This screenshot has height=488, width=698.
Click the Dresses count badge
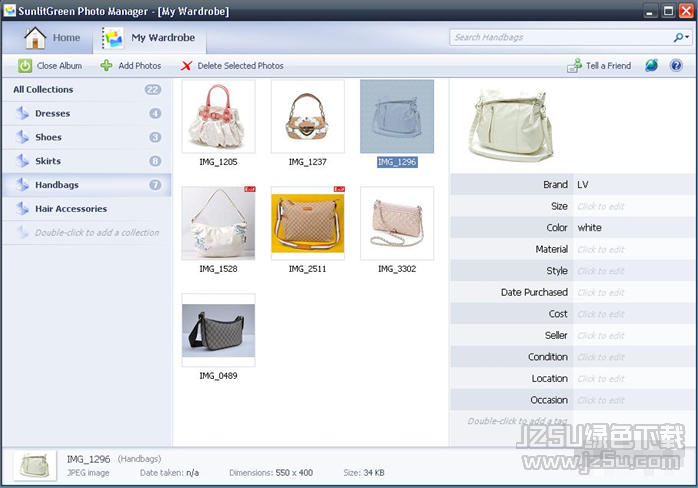[155, 114]
